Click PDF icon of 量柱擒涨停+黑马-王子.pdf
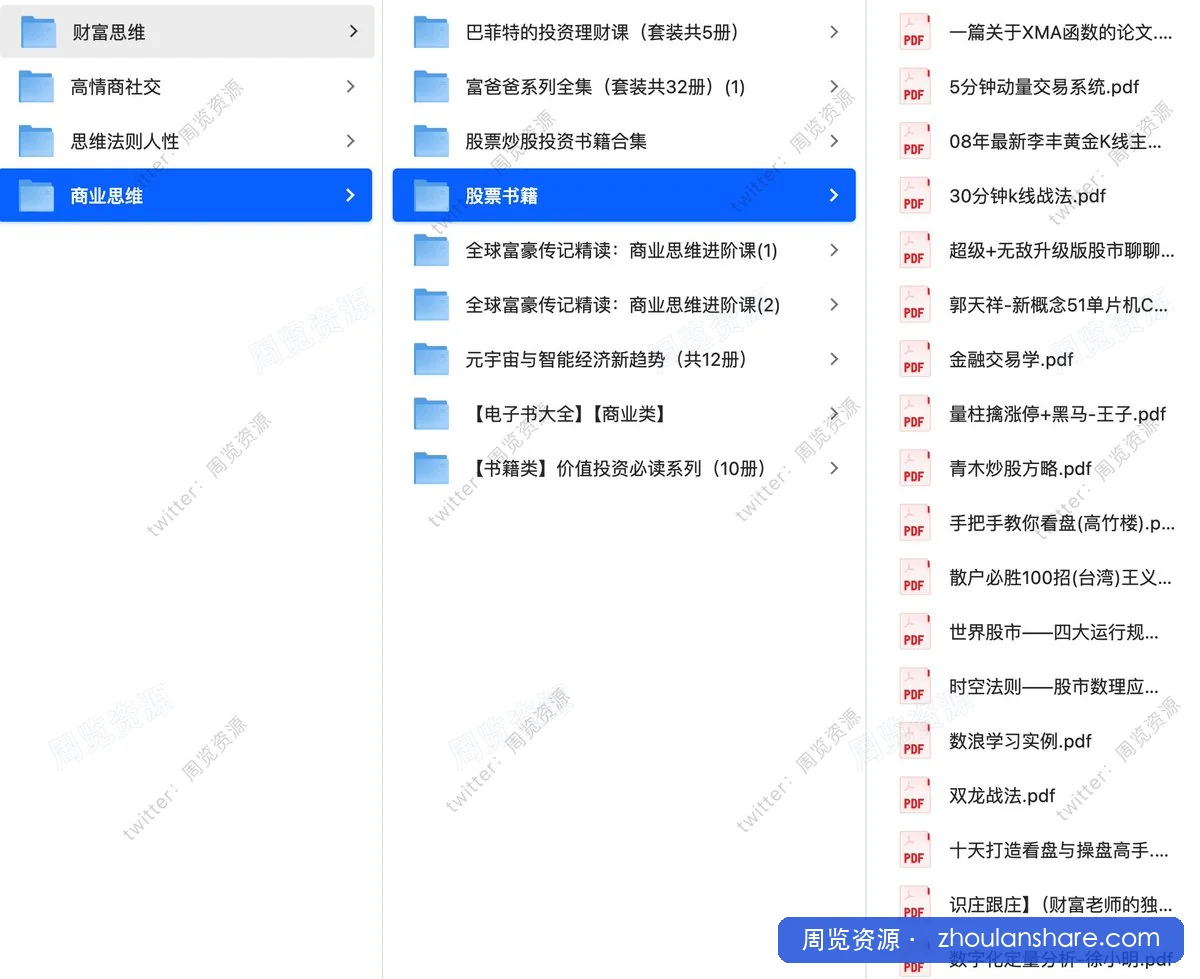The height and width of the screenshot is (979, 1200). (x=914, y=413)
